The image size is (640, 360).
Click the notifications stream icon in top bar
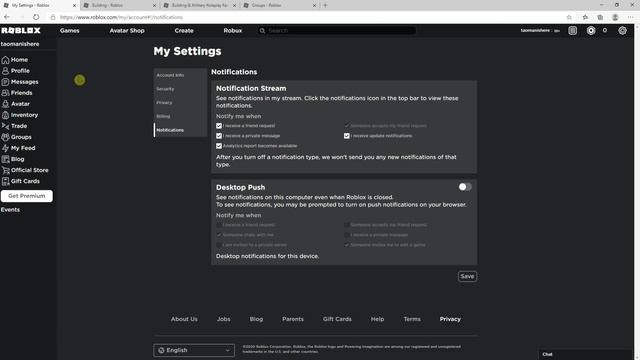(573, 31)
